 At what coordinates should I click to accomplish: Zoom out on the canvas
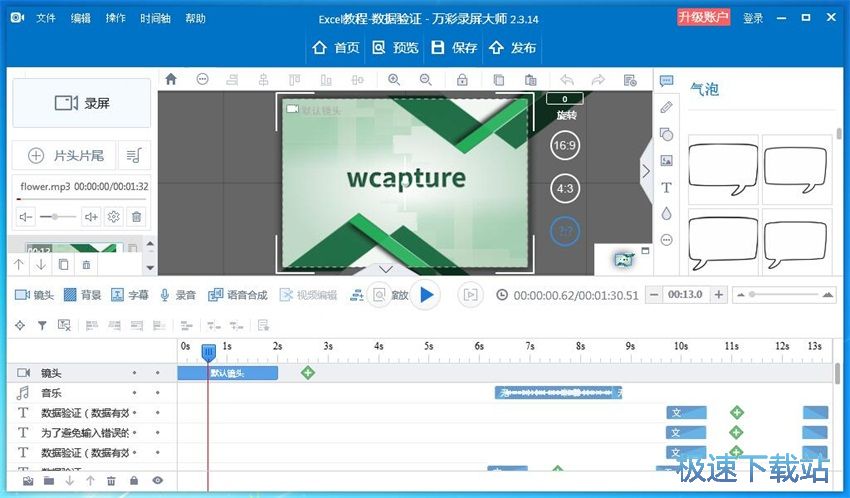pos(426,80)
